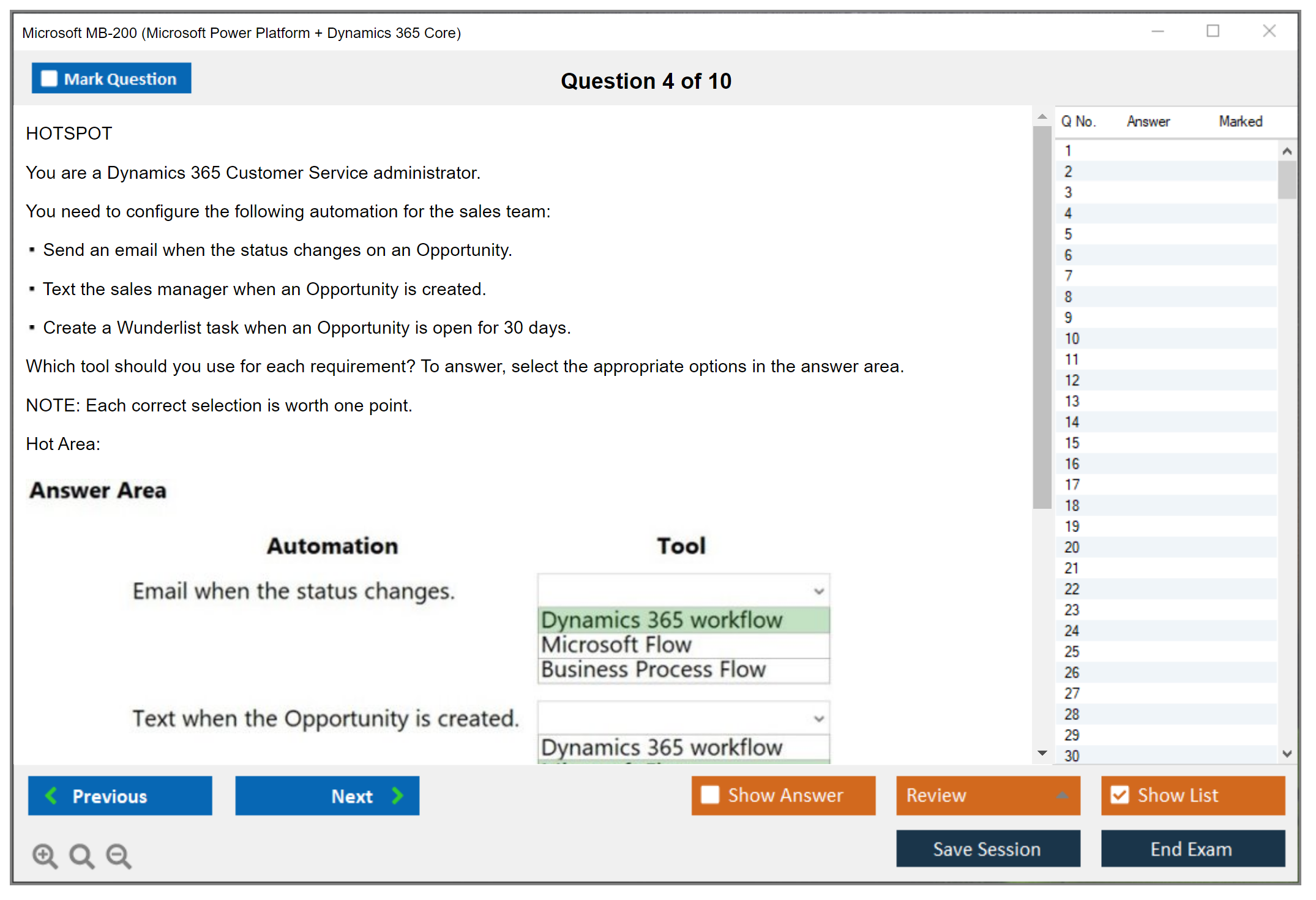Open the Email status changes tool dropdown

(818, 591)
